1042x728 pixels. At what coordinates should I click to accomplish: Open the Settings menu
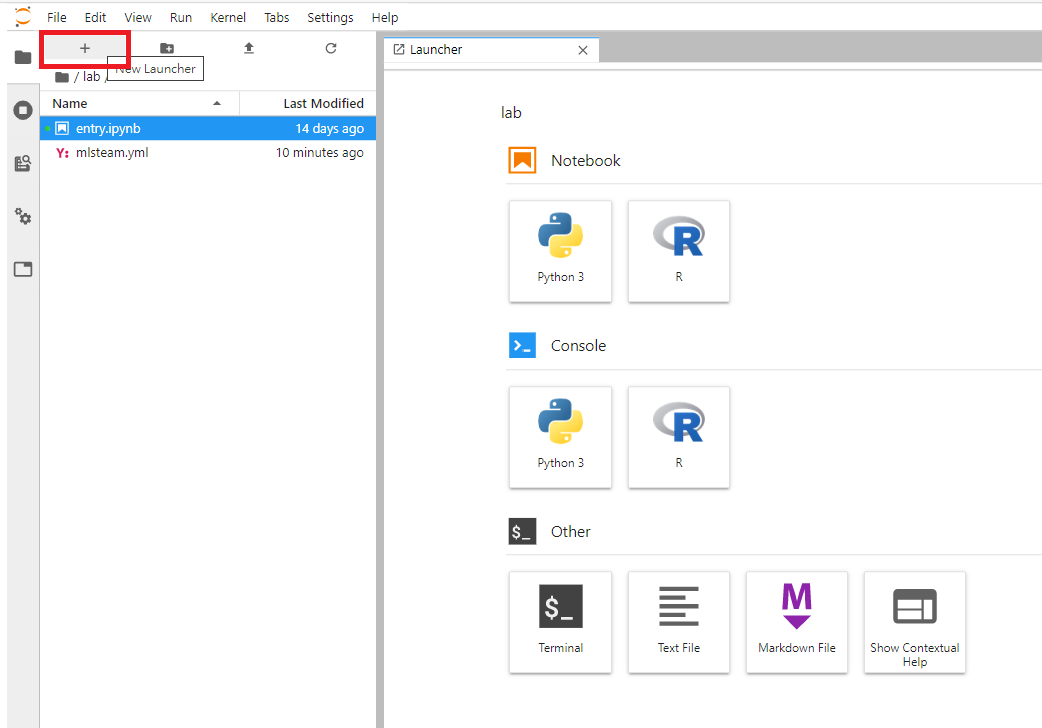(x=330, y=17)
